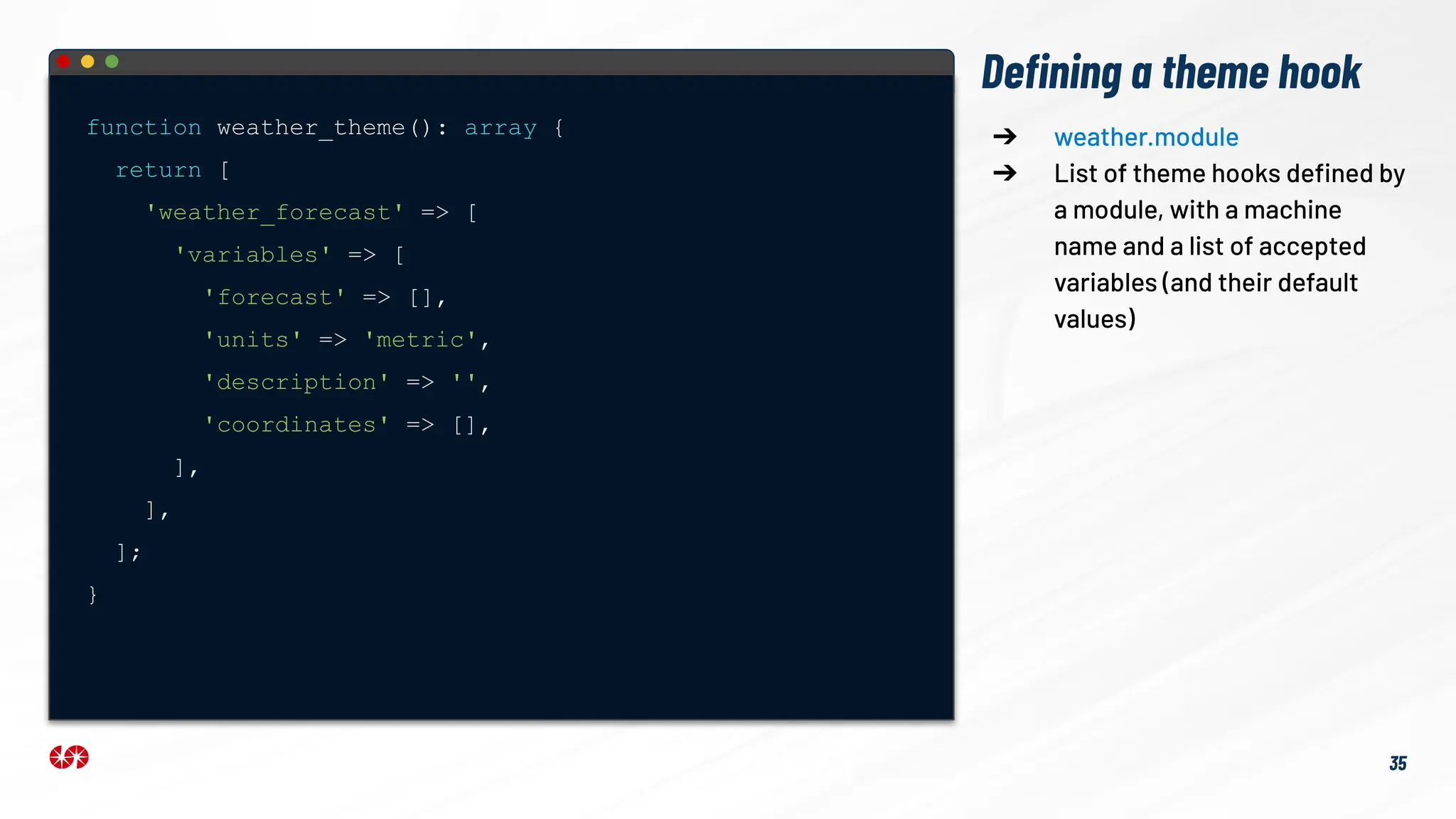Click the 'description' key

click(296, 382)
